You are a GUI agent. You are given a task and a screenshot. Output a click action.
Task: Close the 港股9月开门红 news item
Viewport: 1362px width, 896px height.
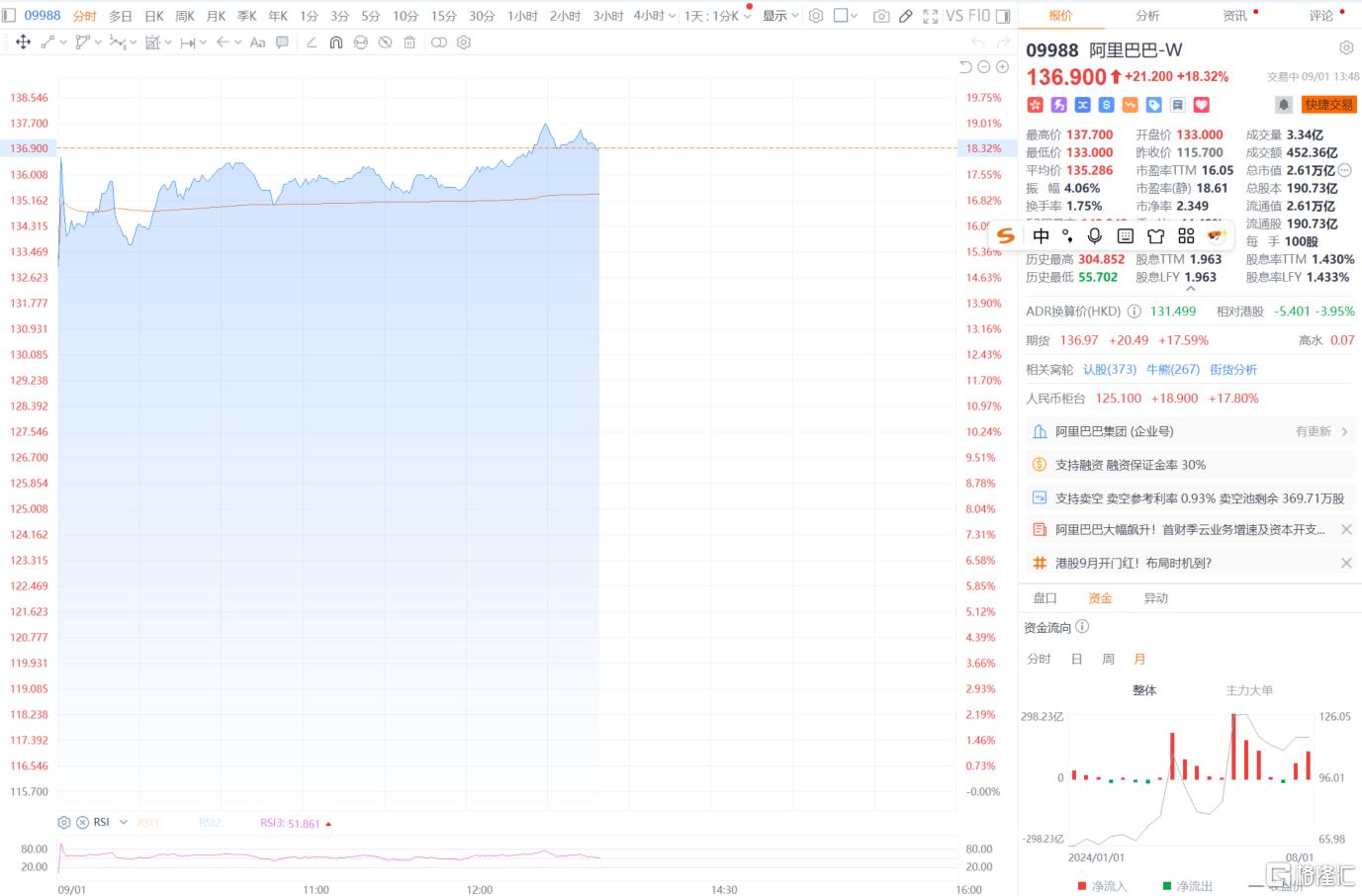1346,563
